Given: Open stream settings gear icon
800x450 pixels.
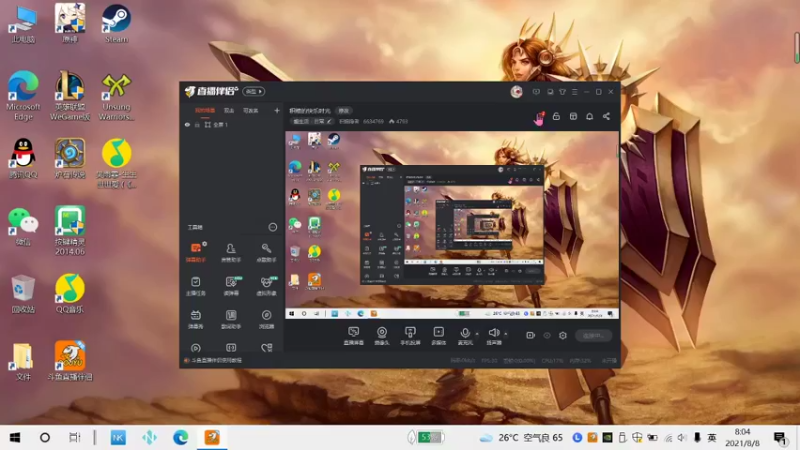Looking at the screenshot, I should click(563, 335).
